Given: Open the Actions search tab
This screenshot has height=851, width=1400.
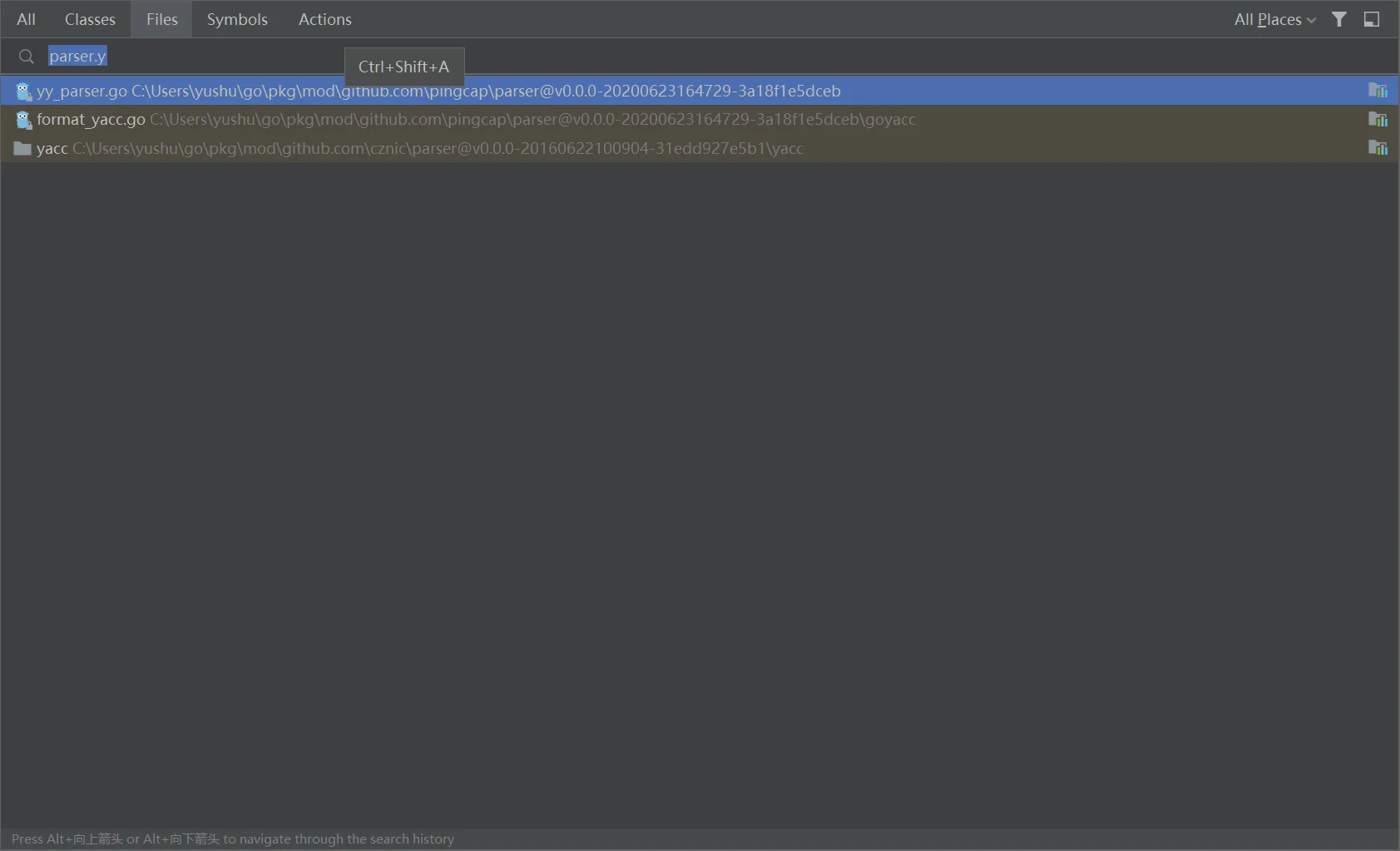Looking at the screenshot, I should (325, 18).
